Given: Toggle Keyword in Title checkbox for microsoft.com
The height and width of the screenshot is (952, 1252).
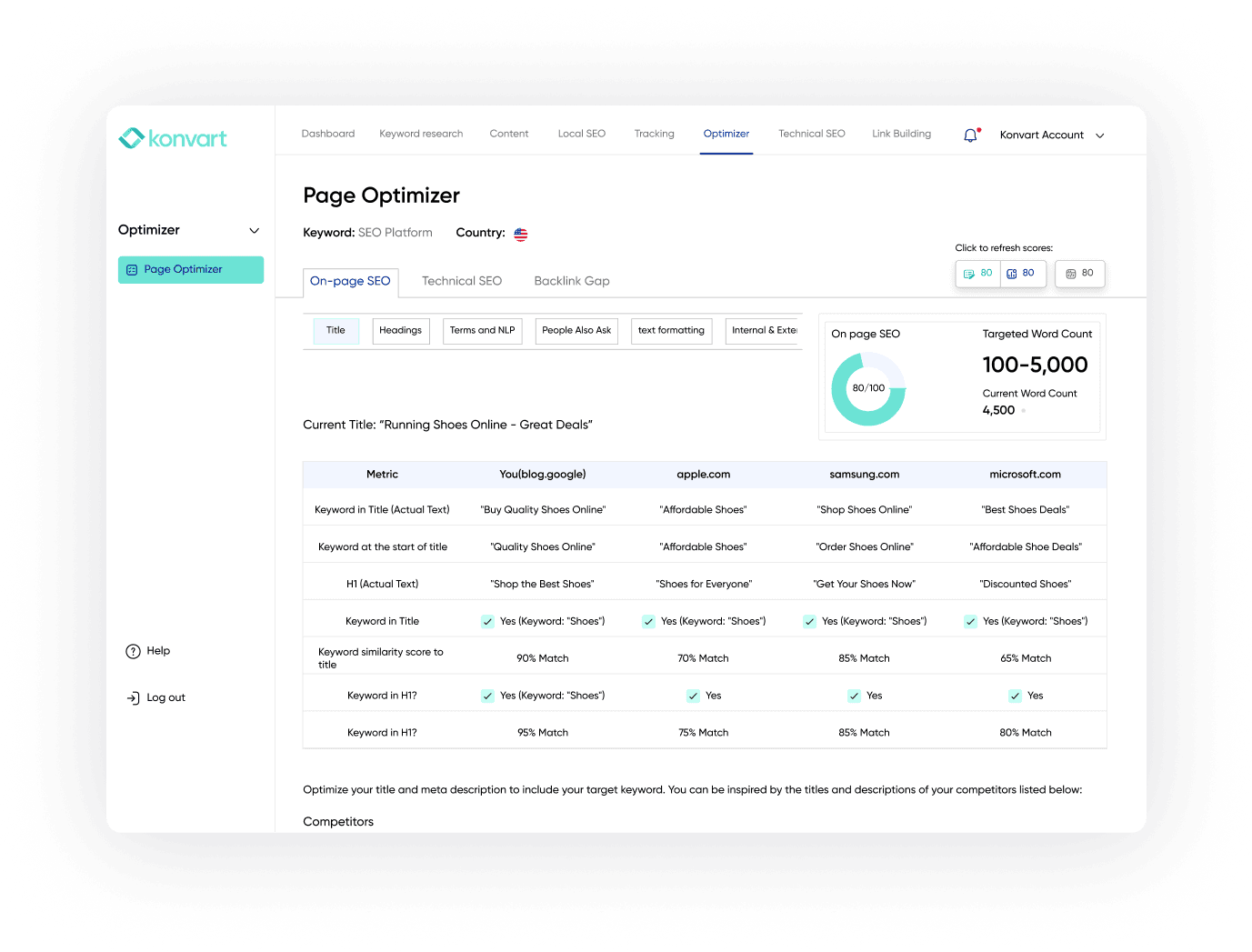Looking at the screenshot, I should (x=970, y=622).
